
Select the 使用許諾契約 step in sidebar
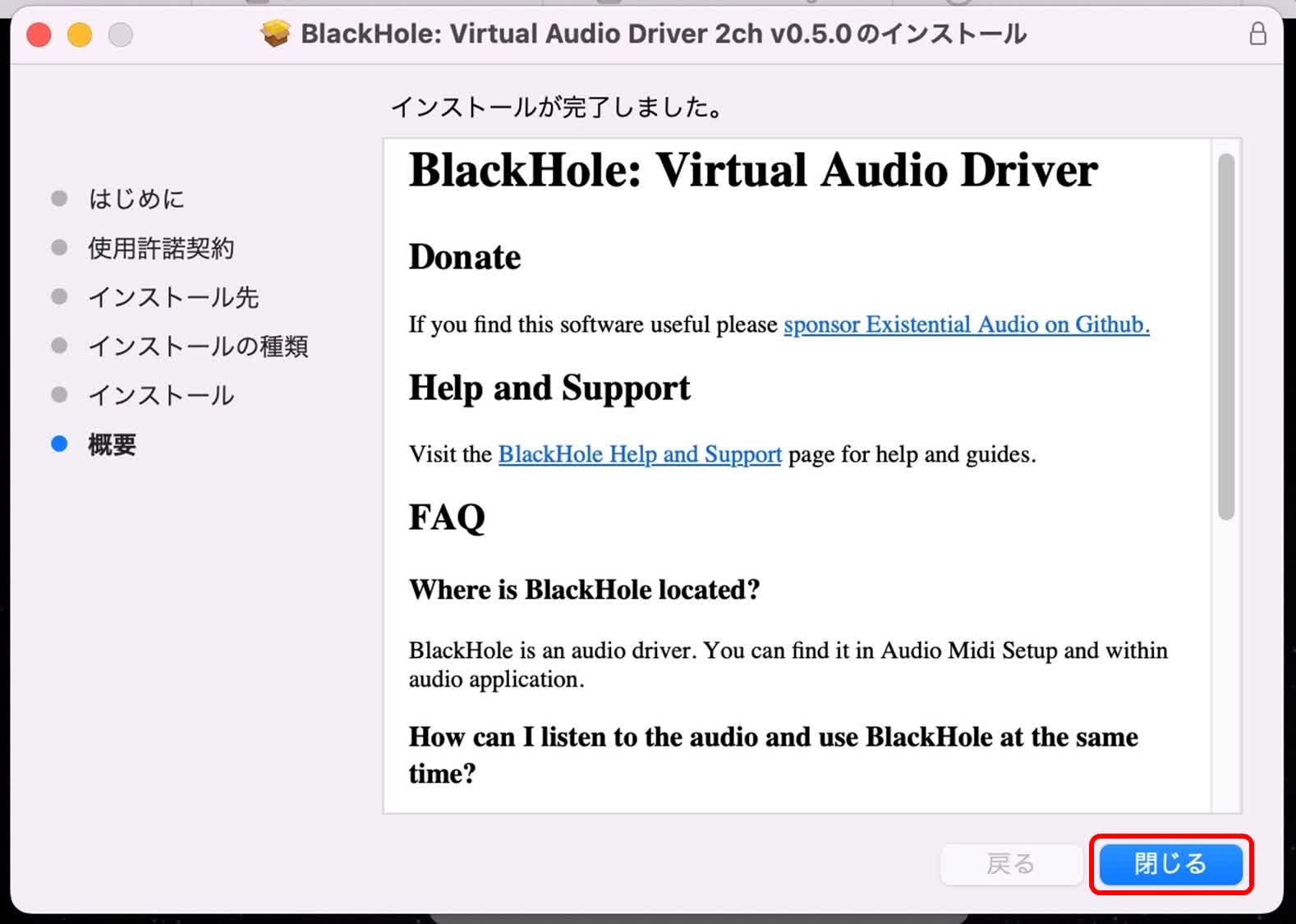pyautogui.click(x=161, y=248)
